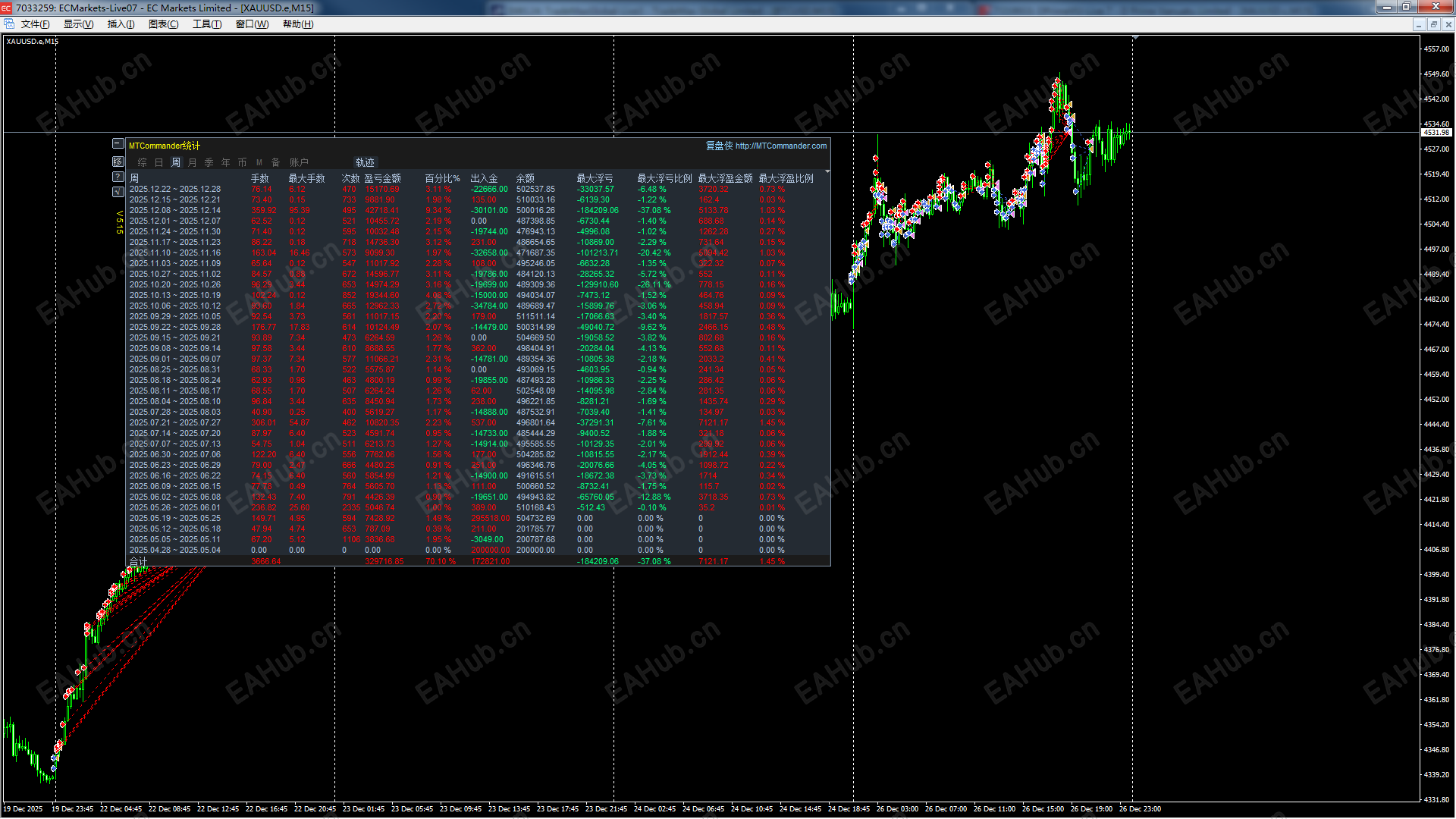Viewport: 1456px width, 819px height.
Task: Select the 2025.12.22 ~ 2025.12.28 week row
Action: click(174, 189)
